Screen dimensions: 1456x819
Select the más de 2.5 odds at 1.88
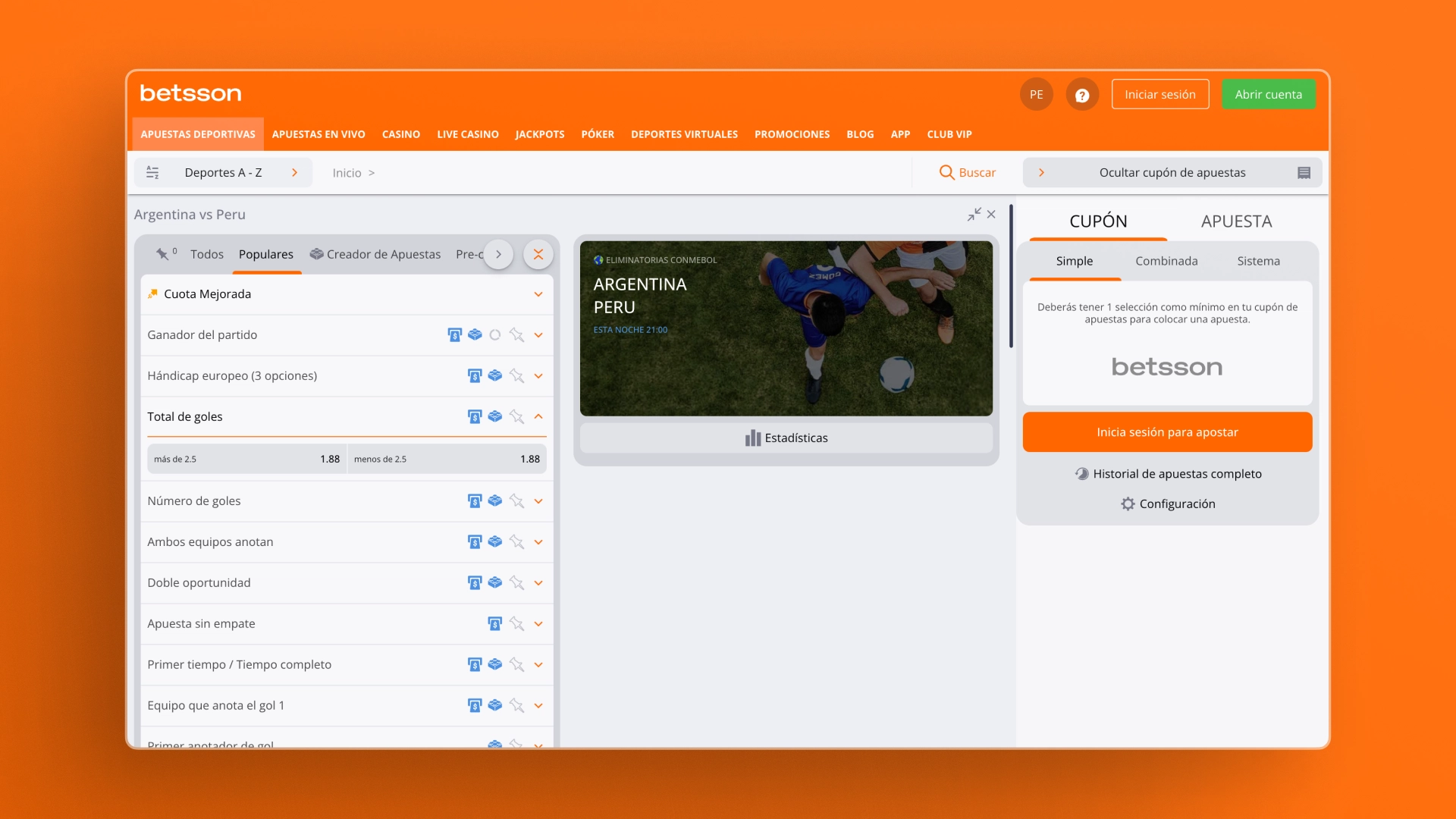tap(246, 459)
